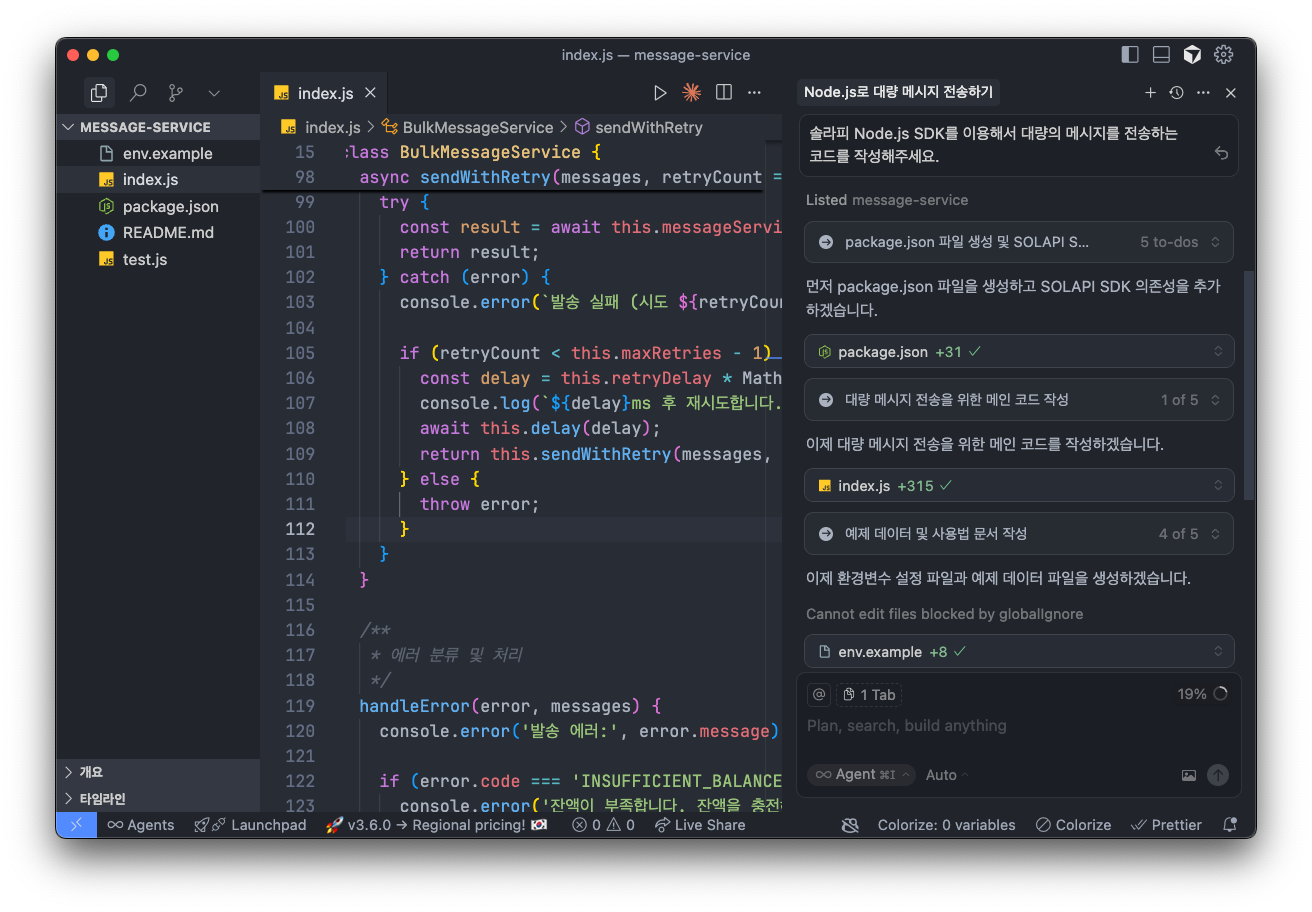1312x912 pixels.
Task: Click the @ add context icon
Action: 819,694
